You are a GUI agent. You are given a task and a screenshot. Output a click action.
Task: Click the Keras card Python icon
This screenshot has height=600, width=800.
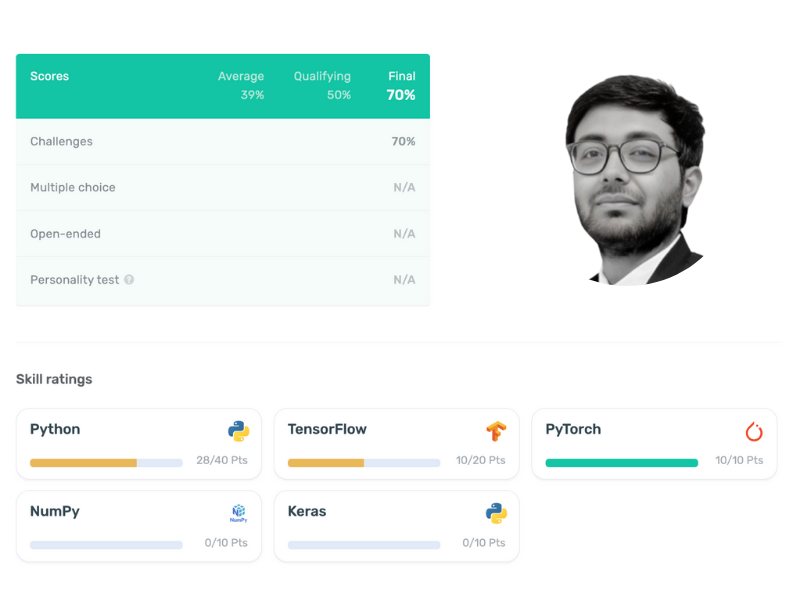496,513
